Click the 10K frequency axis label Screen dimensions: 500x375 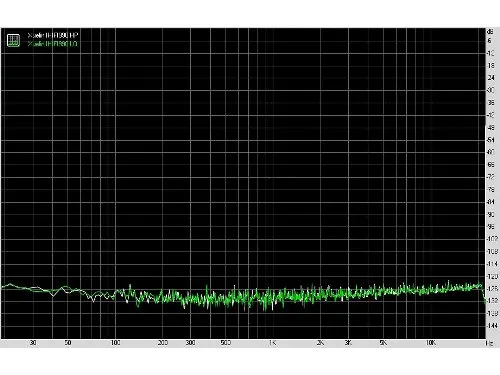click(x=431, y=343)
